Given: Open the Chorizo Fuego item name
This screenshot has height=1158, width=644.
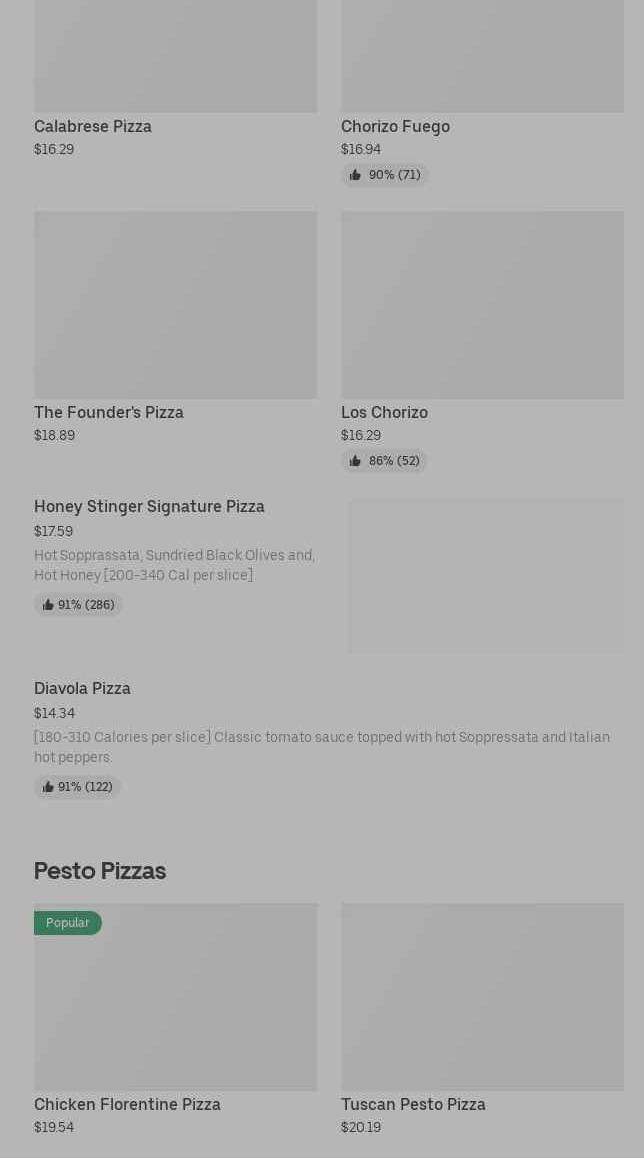Looking at the screenshot, I should point(395,126).
